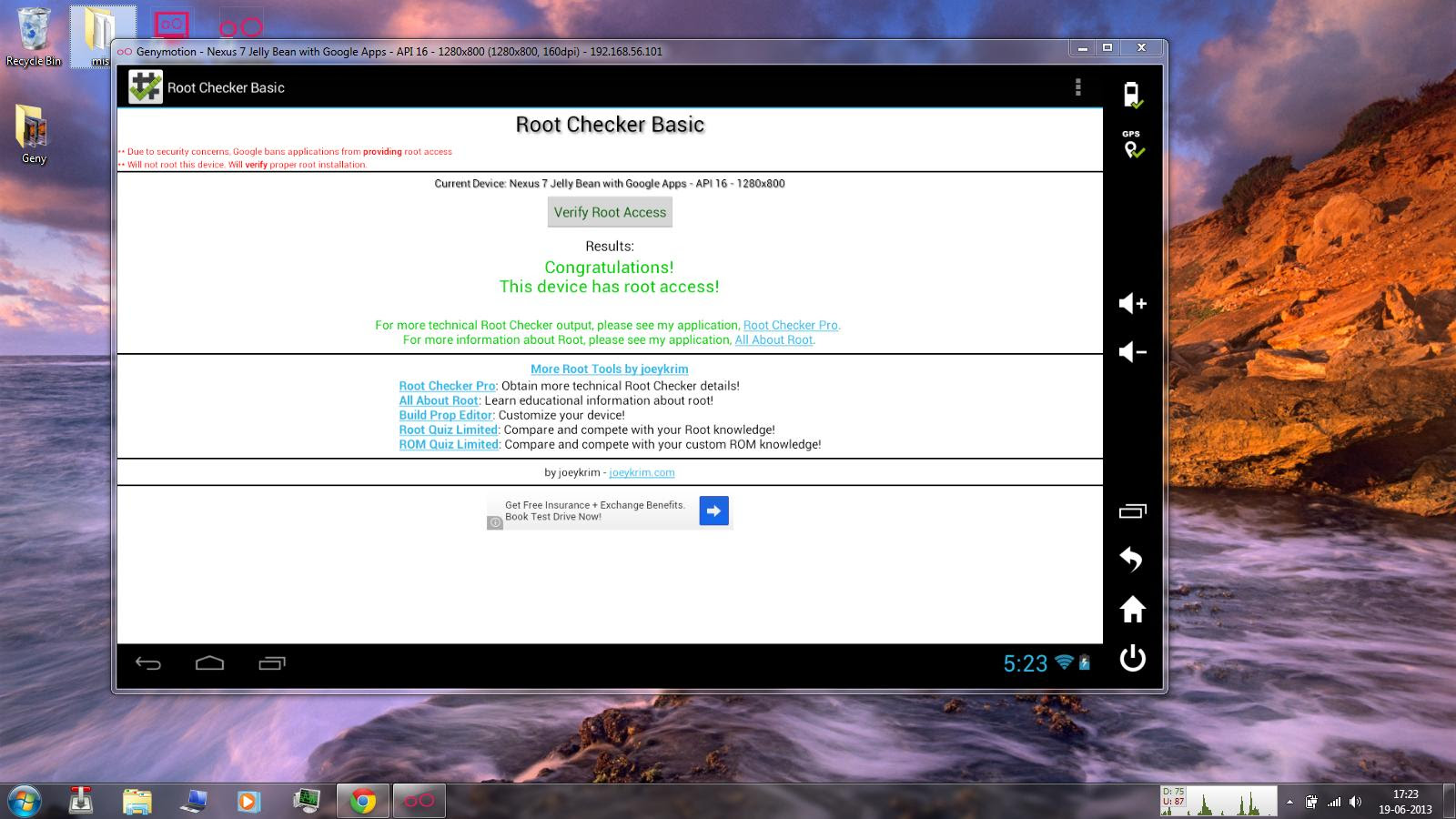Launch Windows Media Player from the taskbar
The width and height of the screenshot is (1456, 819).
(248, 801)
